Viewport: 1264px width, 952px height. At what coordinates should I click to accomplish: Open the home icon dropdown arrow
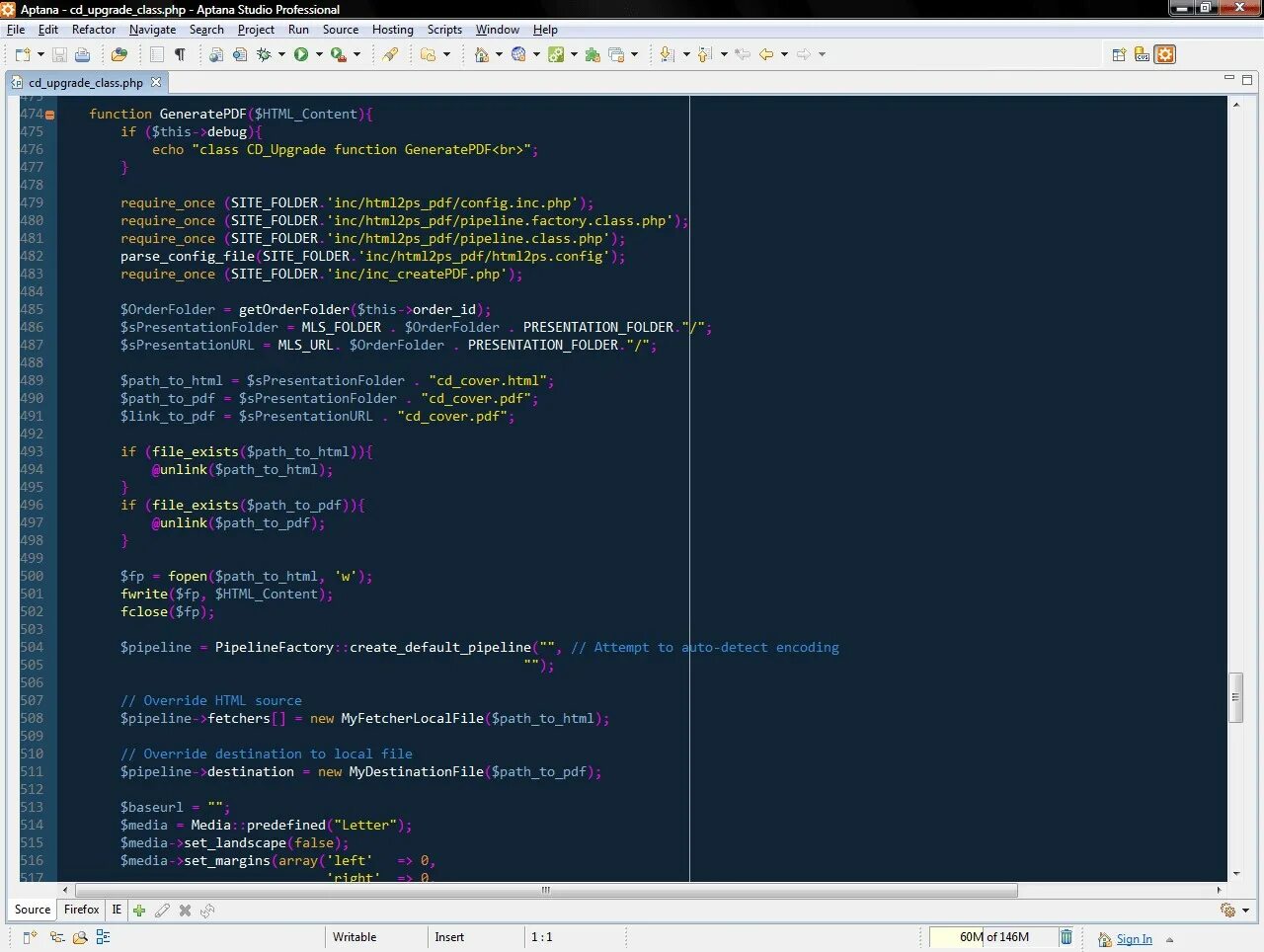click(499, 54)
